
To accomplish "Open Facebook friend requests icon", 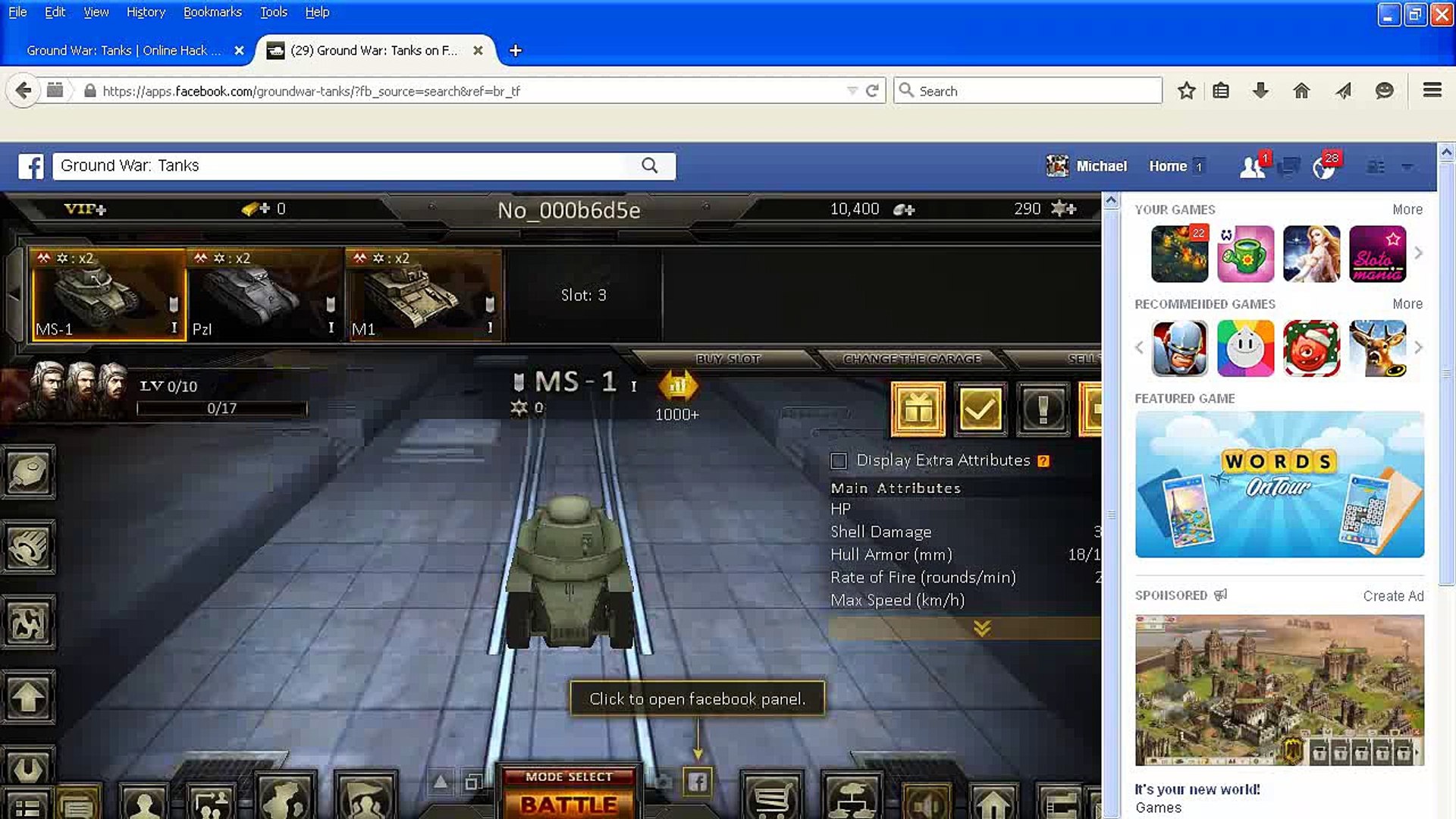I will pos(1253,166).
